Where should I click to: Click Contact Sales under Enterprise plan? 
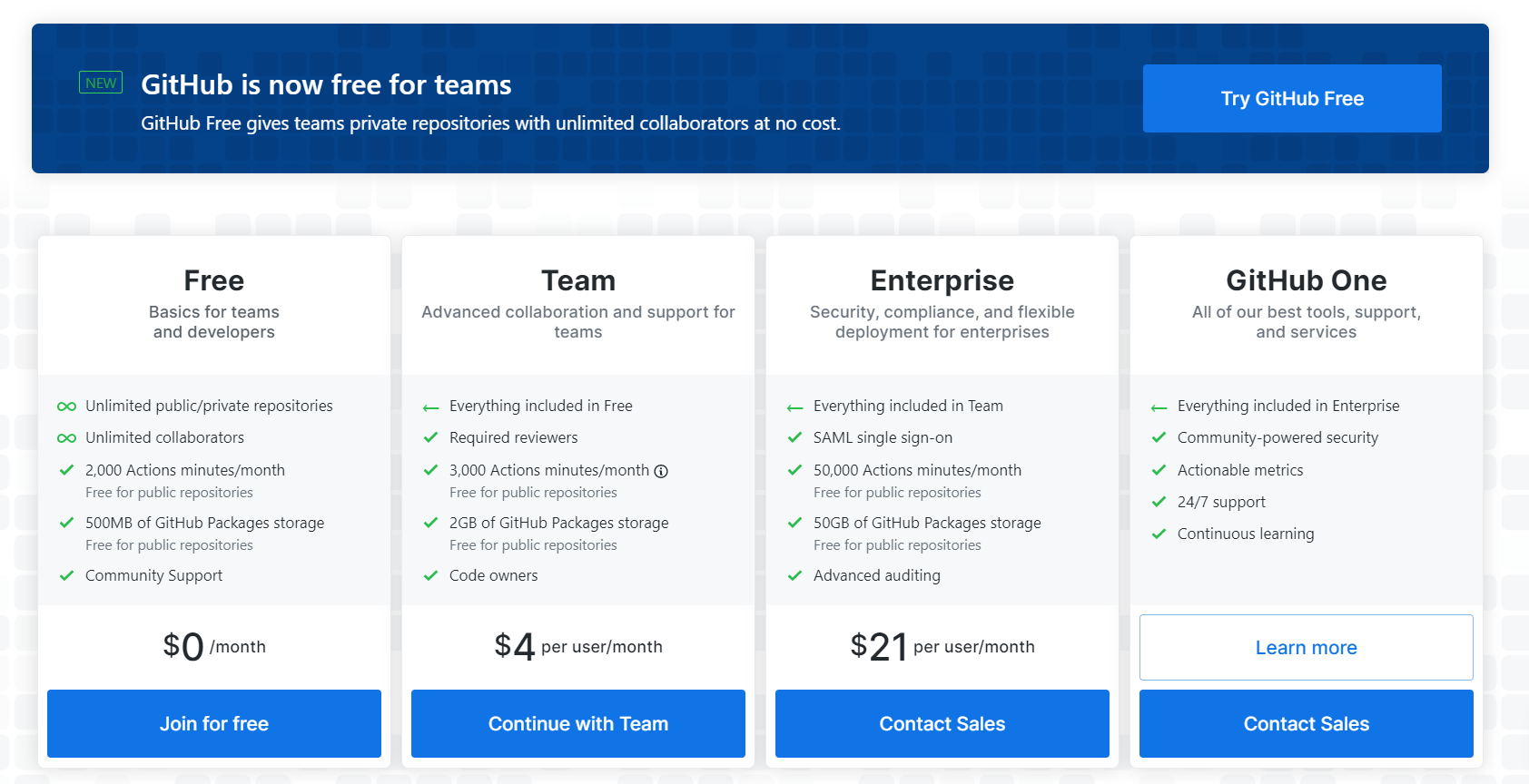tap(942, 723)
